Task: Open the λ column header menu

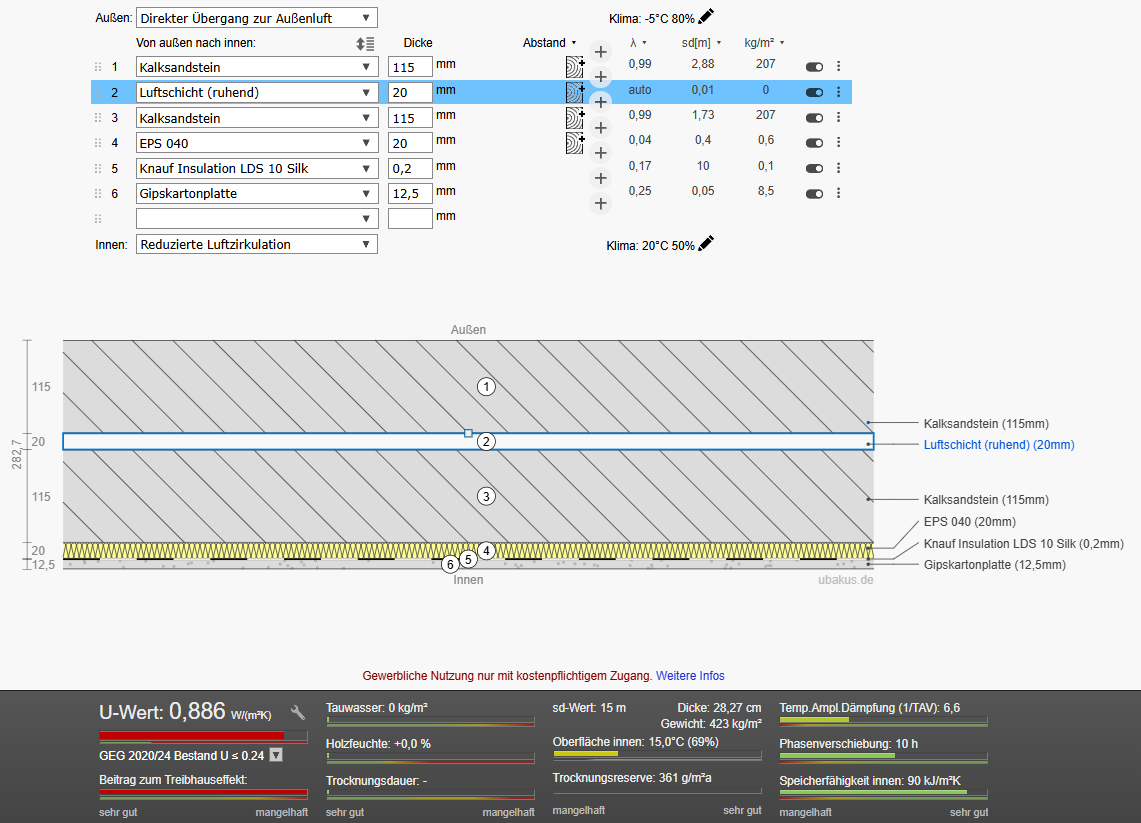Action: pyautogui.click(x=638, y=43)
